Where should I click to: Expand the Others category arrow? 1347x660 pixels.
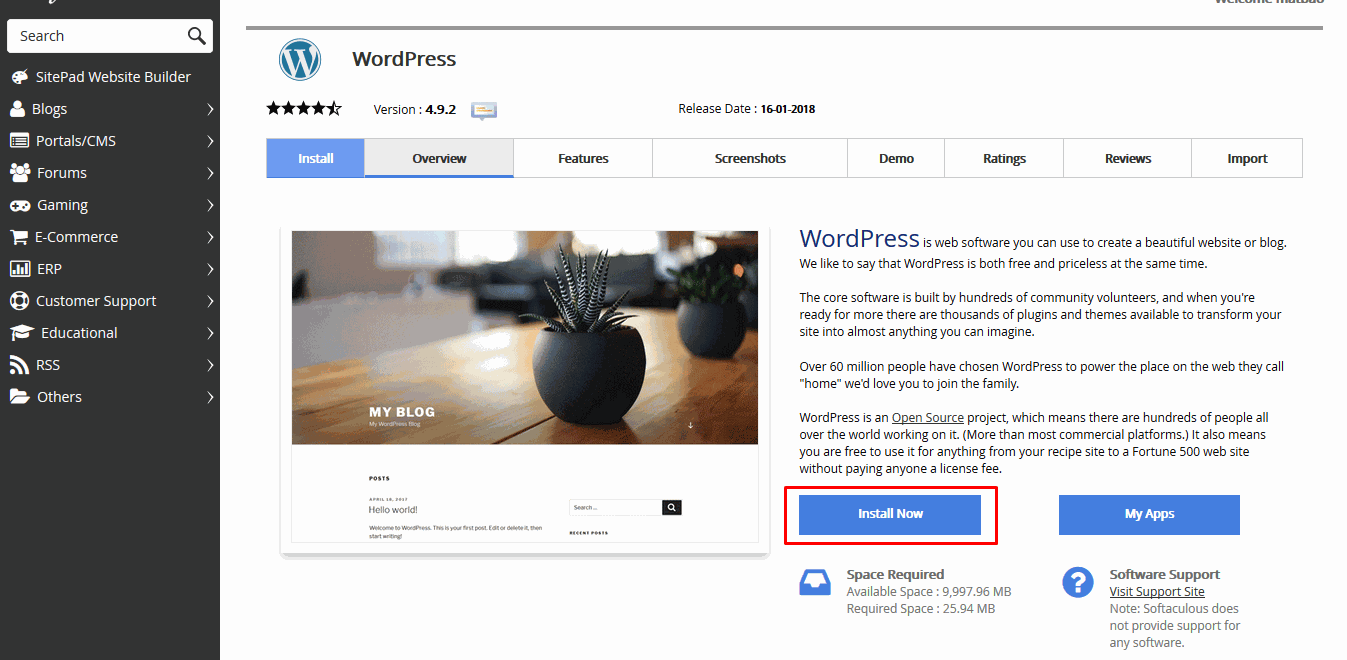pyautogui.click(x=210, y=397)
